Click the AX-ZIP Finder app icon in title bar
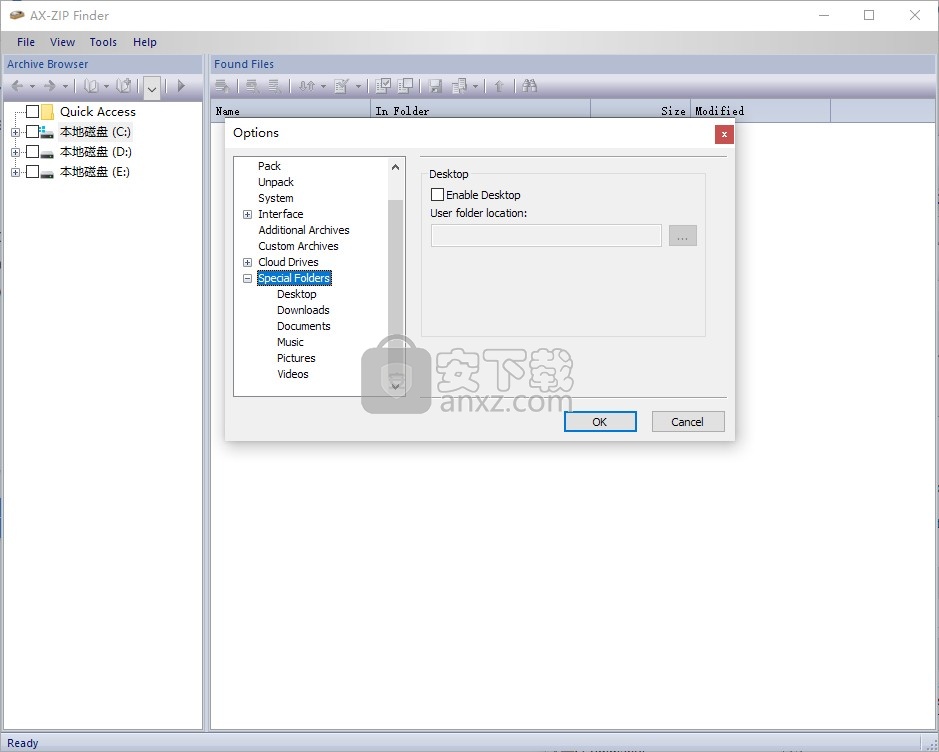Image resolution: width=939 pixels, height=752 pixels. pos(17,15)
